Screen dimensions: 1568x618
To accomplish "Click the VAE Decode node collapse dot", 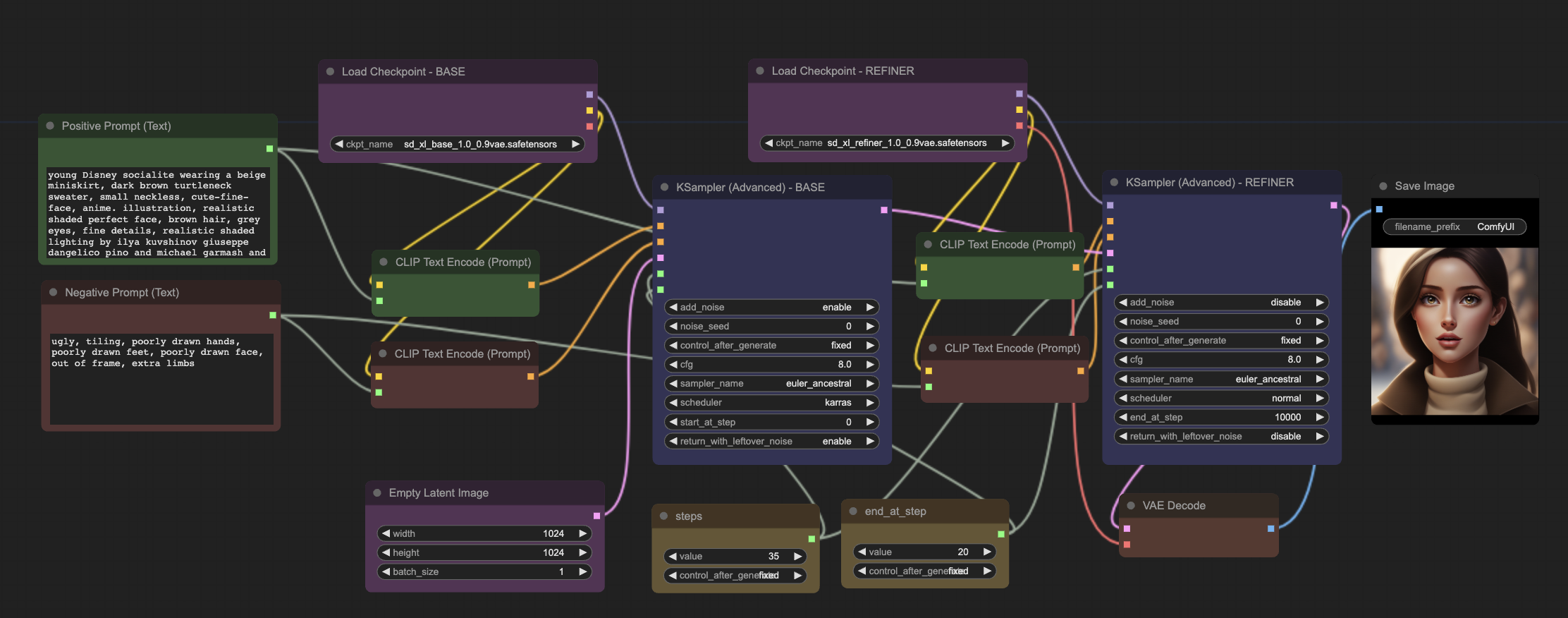I will coord(1131,505).
